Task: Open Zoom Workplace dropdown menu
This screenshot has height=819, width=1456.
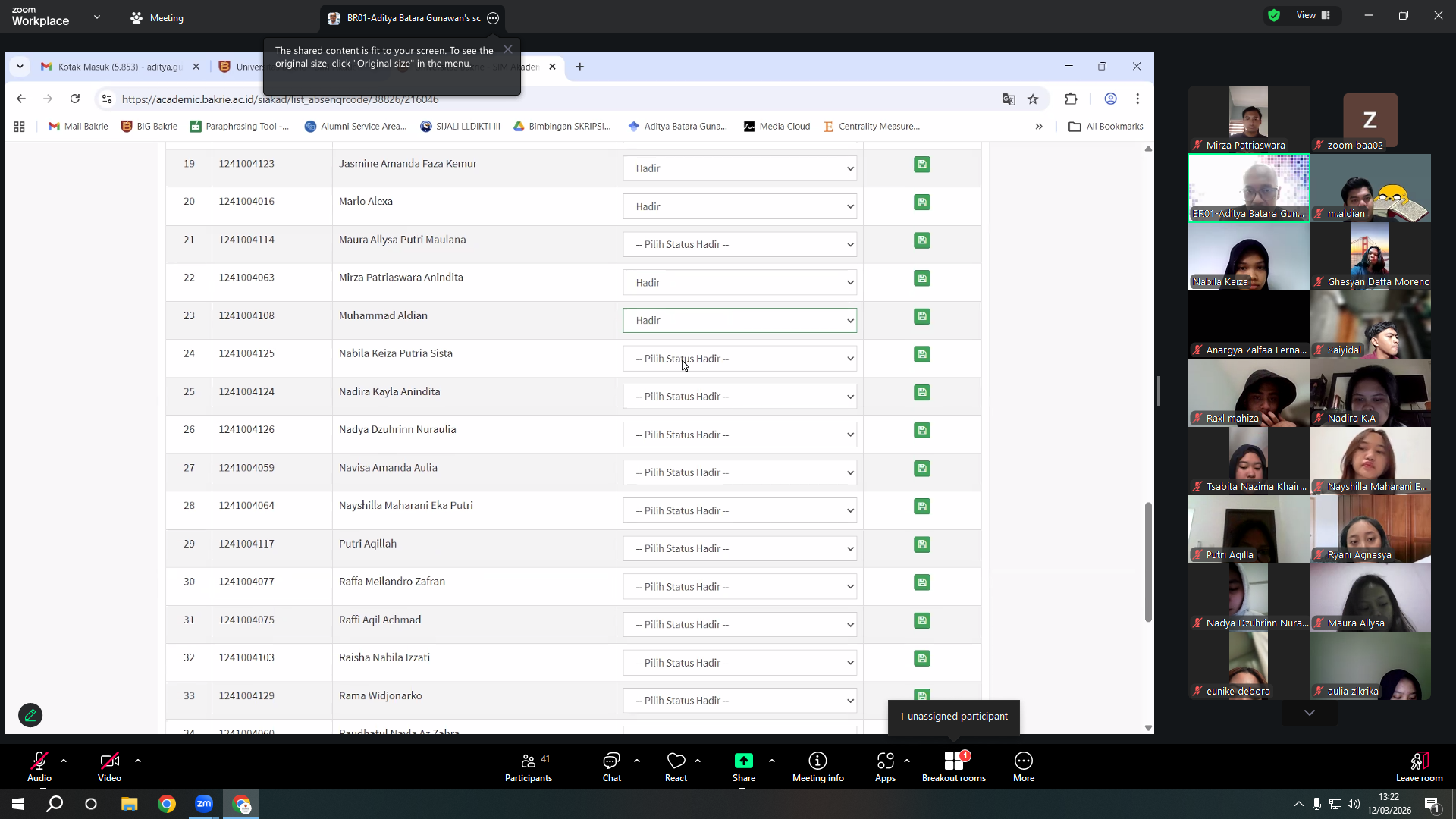Action: [96, 17]
